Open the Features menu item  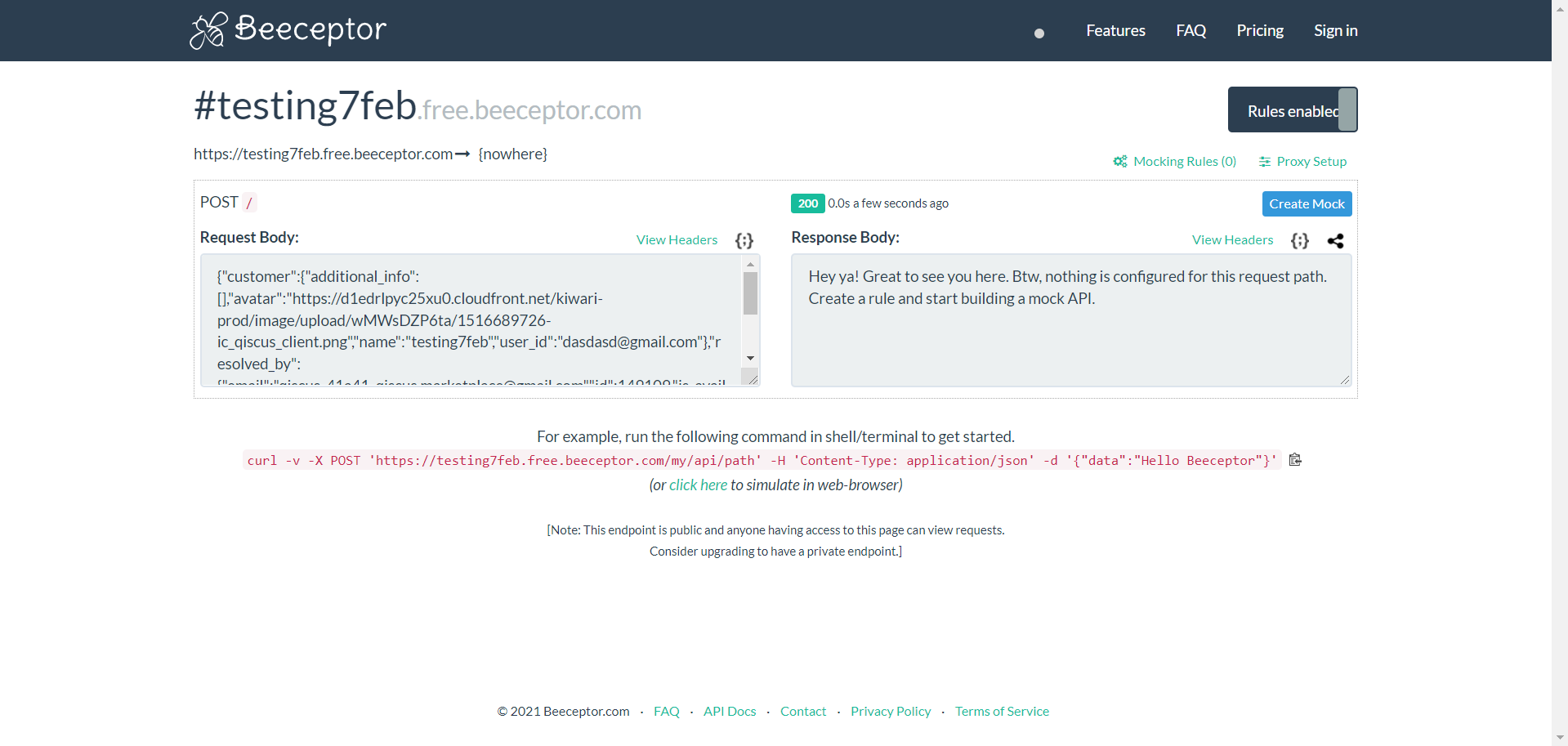point(1115,30)
